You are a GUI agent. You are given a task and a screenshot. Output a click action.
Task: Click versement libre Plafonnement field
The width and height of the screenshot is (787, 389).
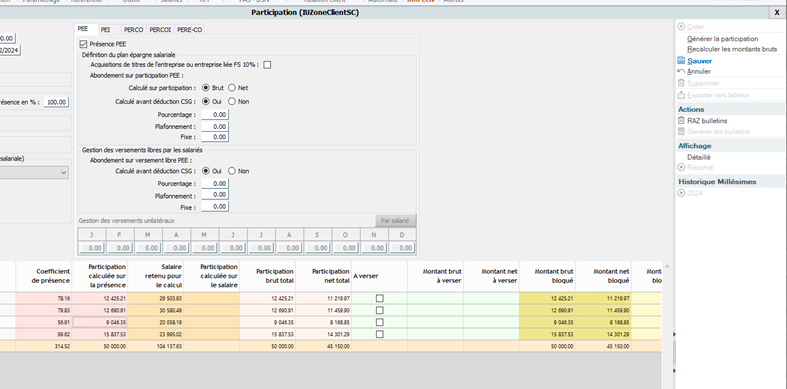pyautogui.click(x=215, y=196)
